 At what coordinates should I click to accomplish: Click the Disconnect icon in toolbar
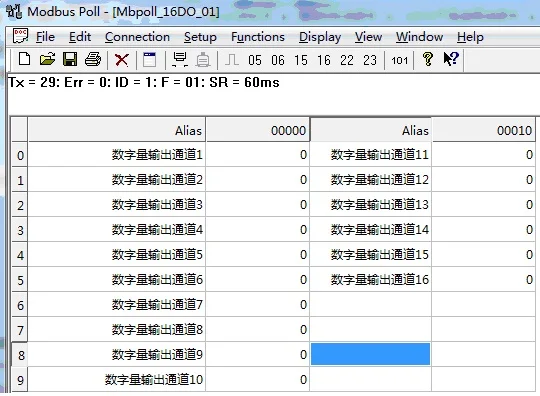click(x=203, y=60)
